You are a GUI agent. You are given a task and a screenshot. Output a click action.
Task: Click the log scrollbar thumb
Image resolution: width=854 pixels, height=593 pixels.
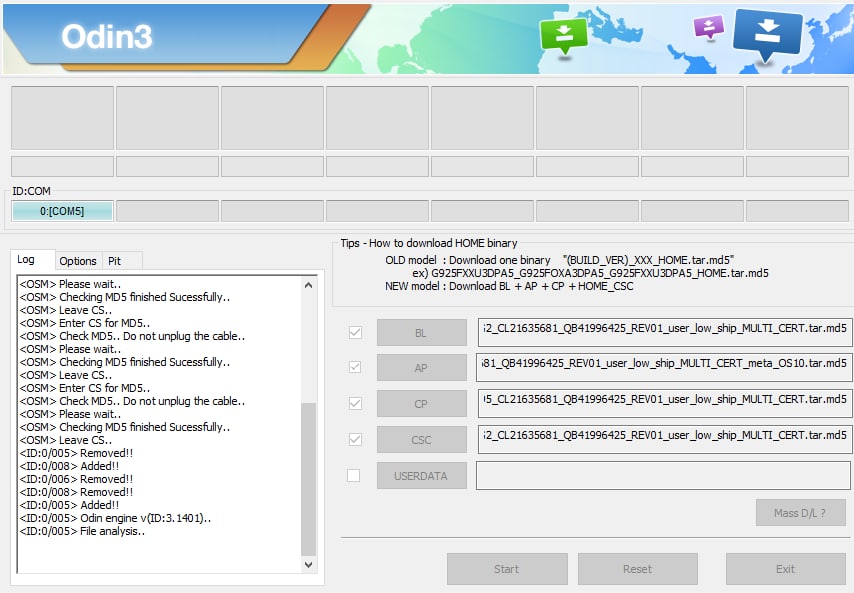click(x=309, y=480)
